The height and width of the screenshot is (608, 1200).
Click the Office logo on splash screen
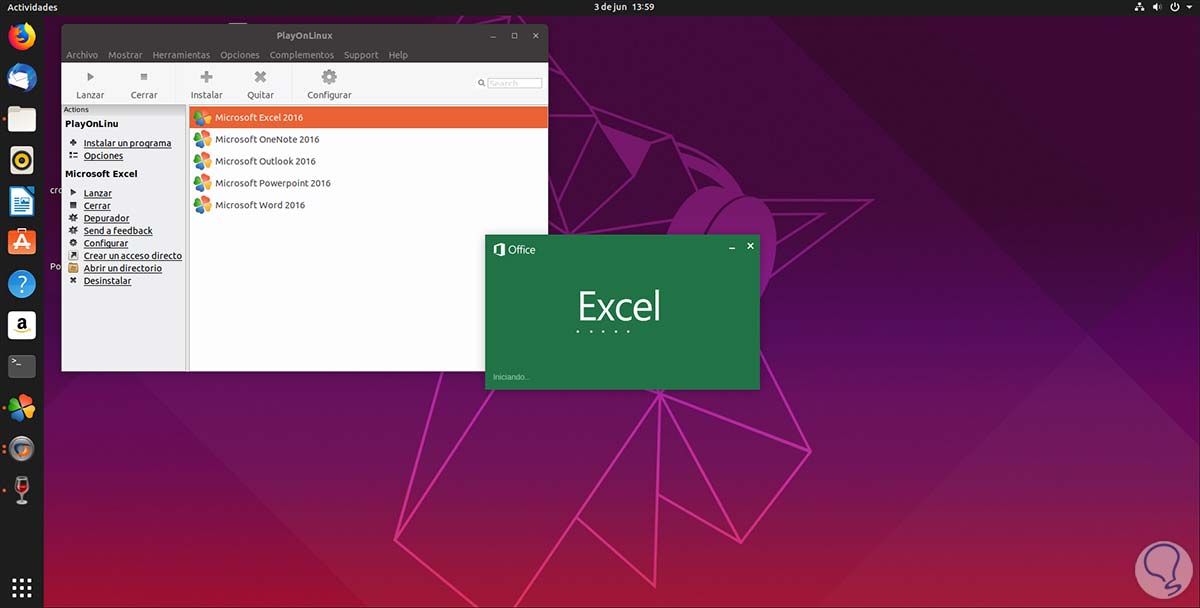click(514, 249)
